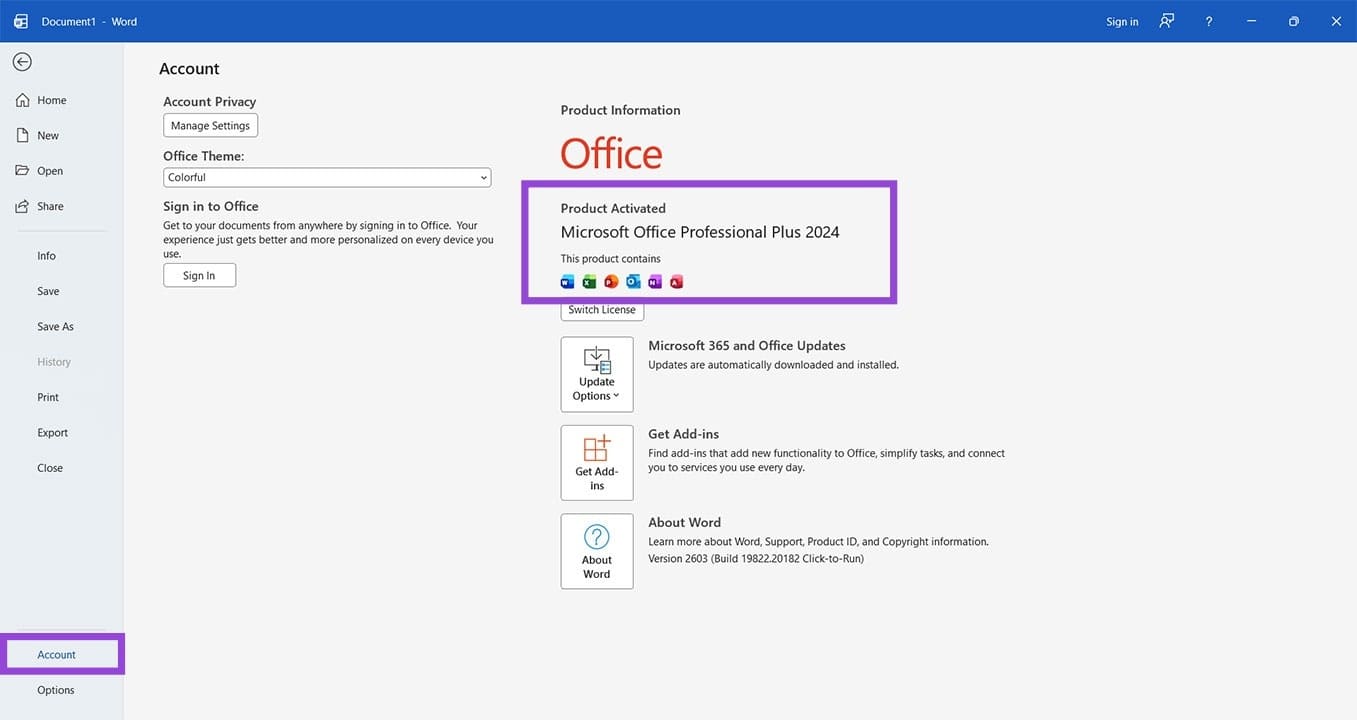The width and height of the screenshot is (1357, 720).
Task: Open the feedback icon in the title bar
Action: tap(1166, 20)
